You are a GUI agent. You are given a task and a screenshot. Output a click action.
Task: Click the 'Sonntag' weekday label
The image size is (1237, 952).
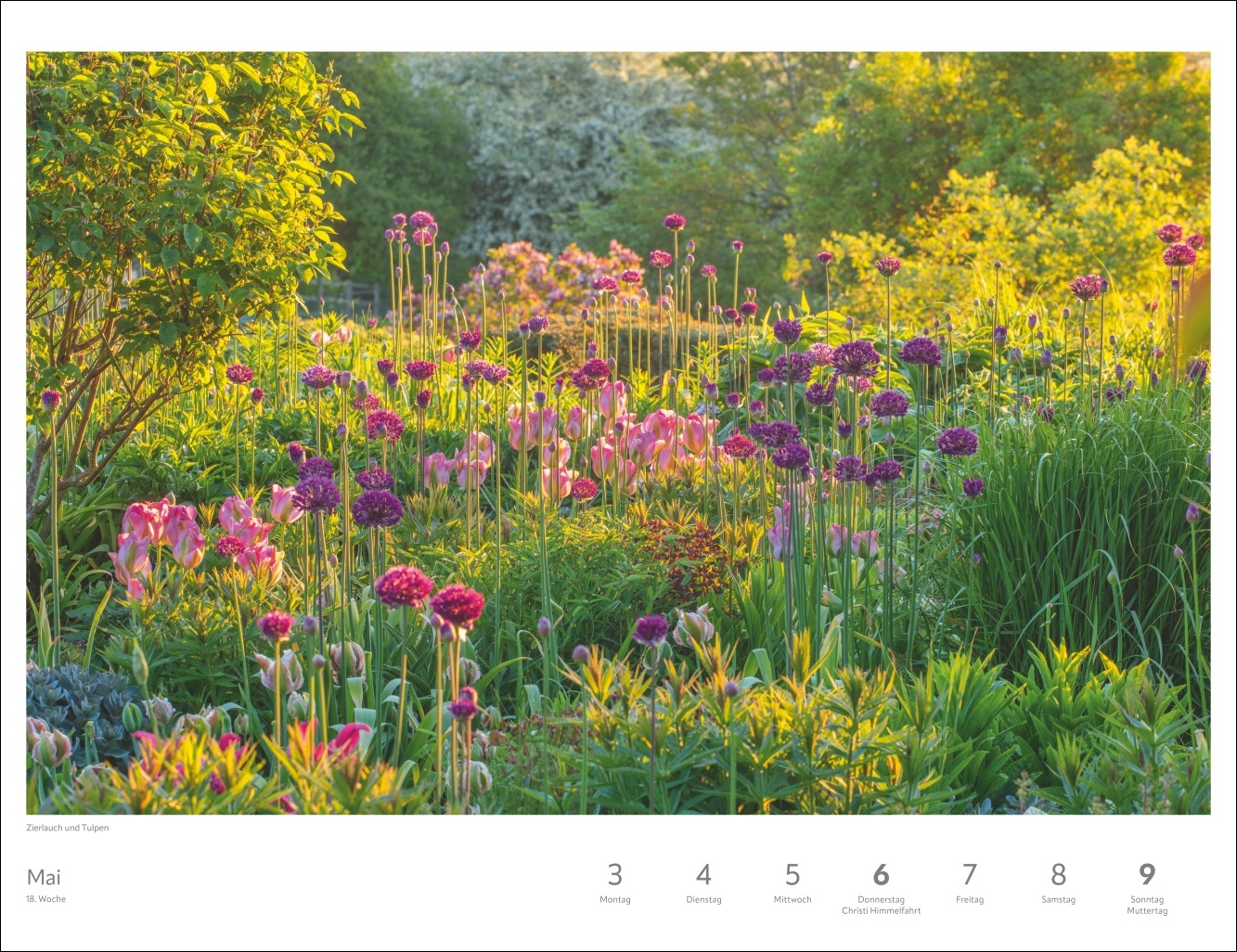[x=1147, y=899]
